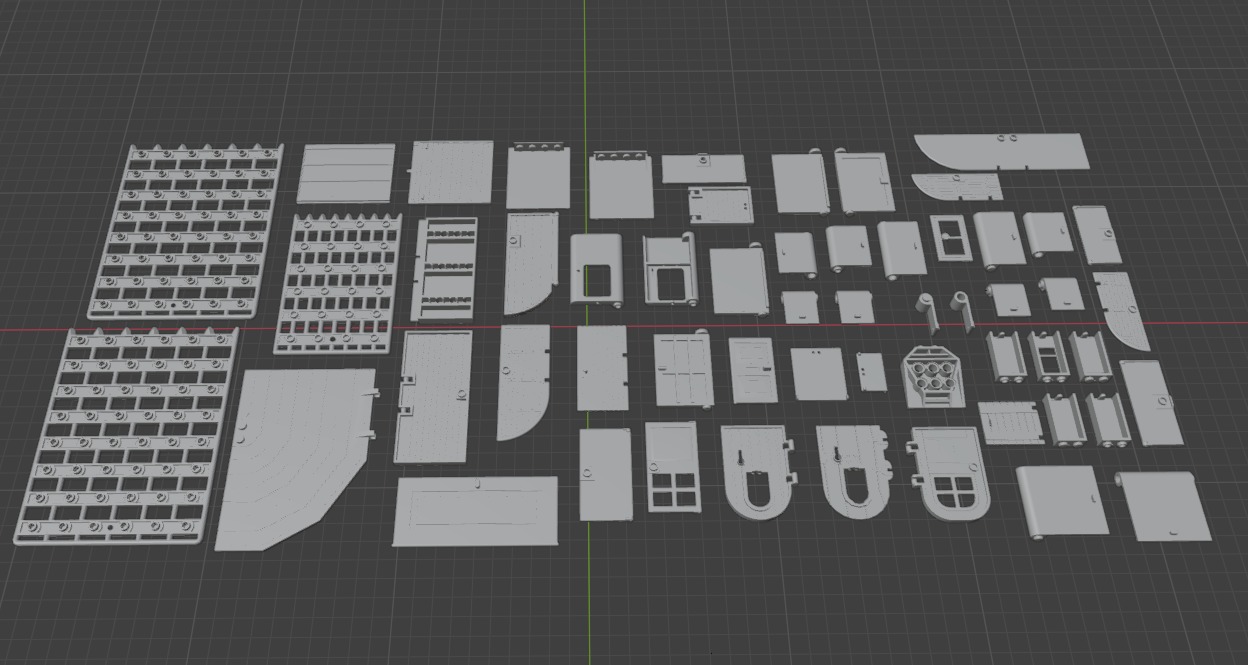This screenshot has width=1248, height=665.
Task: Select the piece with seven round holes
Action: pos(932,376)
